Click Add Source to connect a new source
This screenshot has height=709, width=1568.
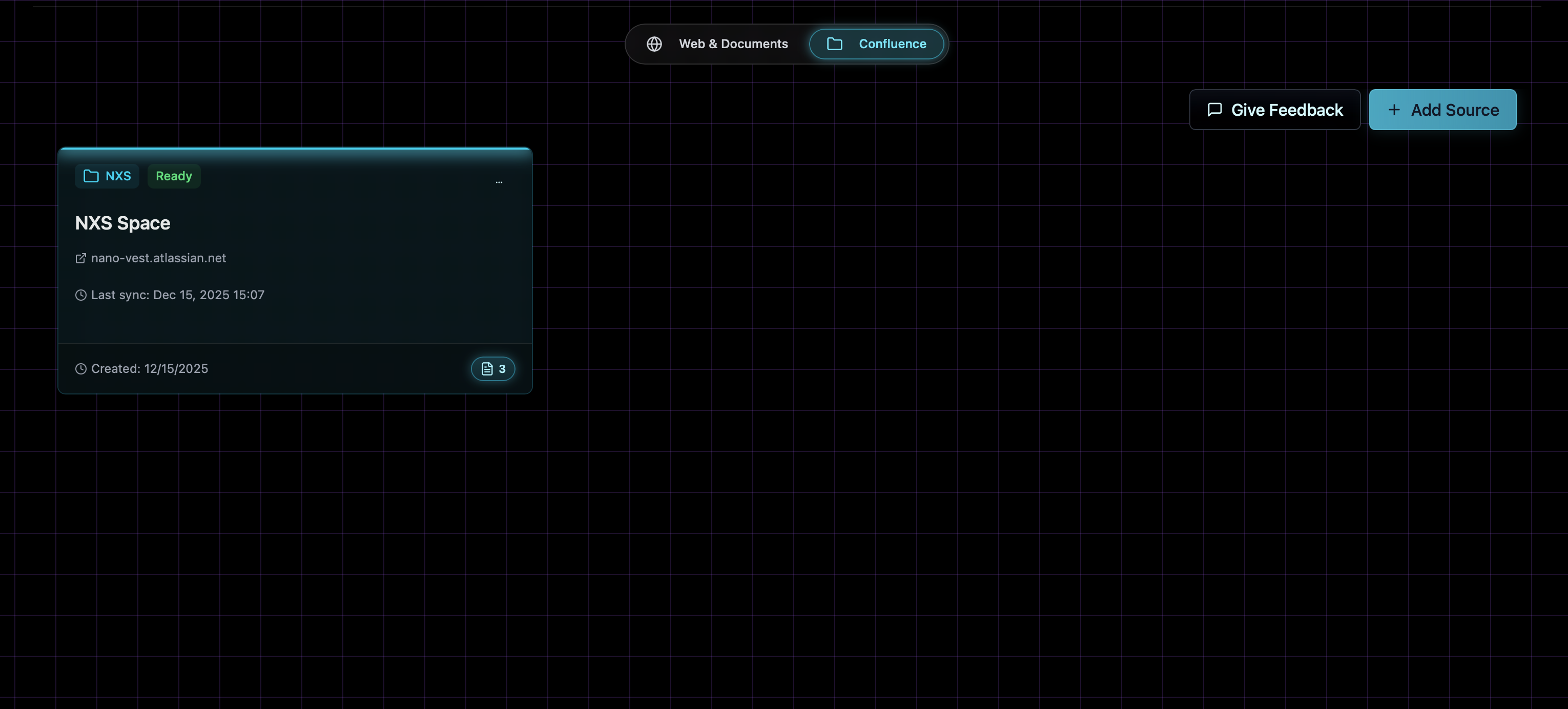pos(1442,110)
